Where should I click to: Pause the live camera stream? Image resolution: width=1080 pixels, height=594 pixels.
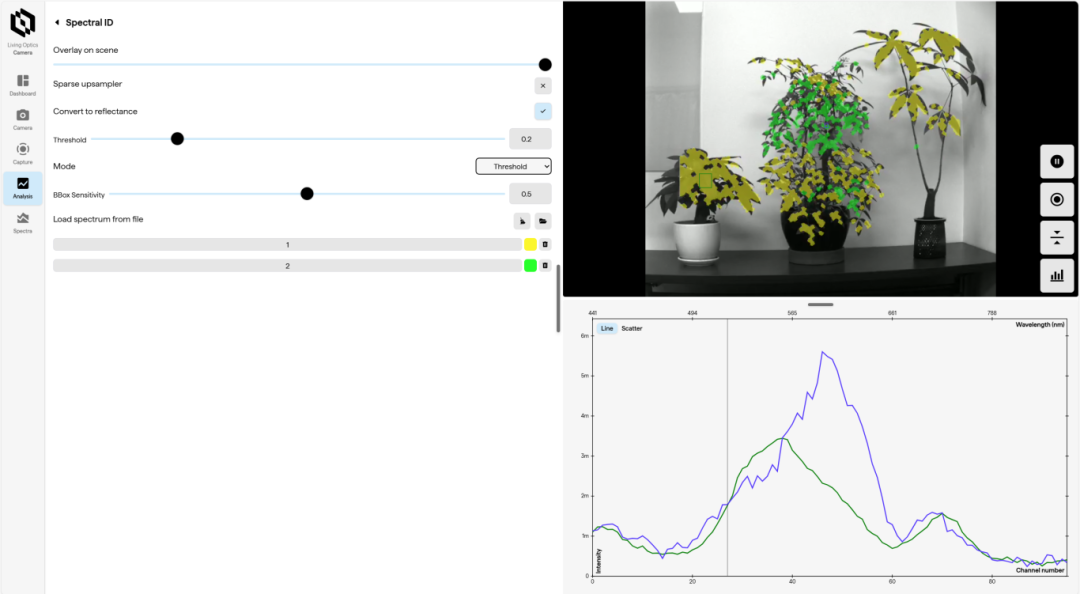1057,162
